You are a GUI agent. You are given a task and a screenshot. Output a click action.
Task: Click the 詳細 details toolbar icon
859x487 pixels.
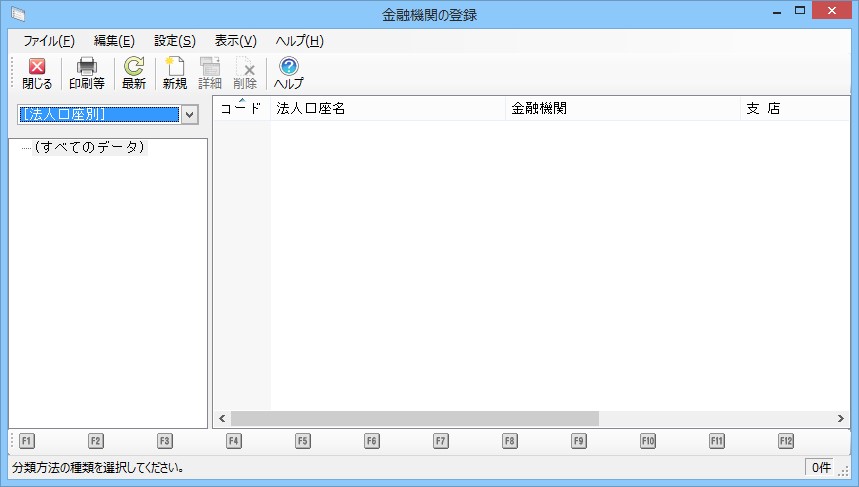pyautogui.click(x=210, y=73)
